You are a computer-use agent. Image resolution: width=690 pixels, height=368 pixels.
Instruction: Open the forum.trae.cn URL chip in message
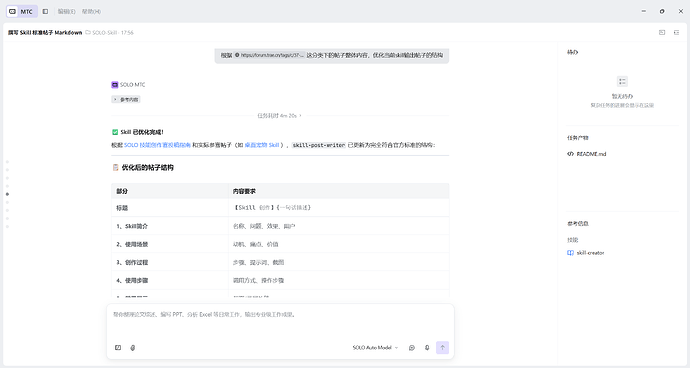tap(269, 55)
